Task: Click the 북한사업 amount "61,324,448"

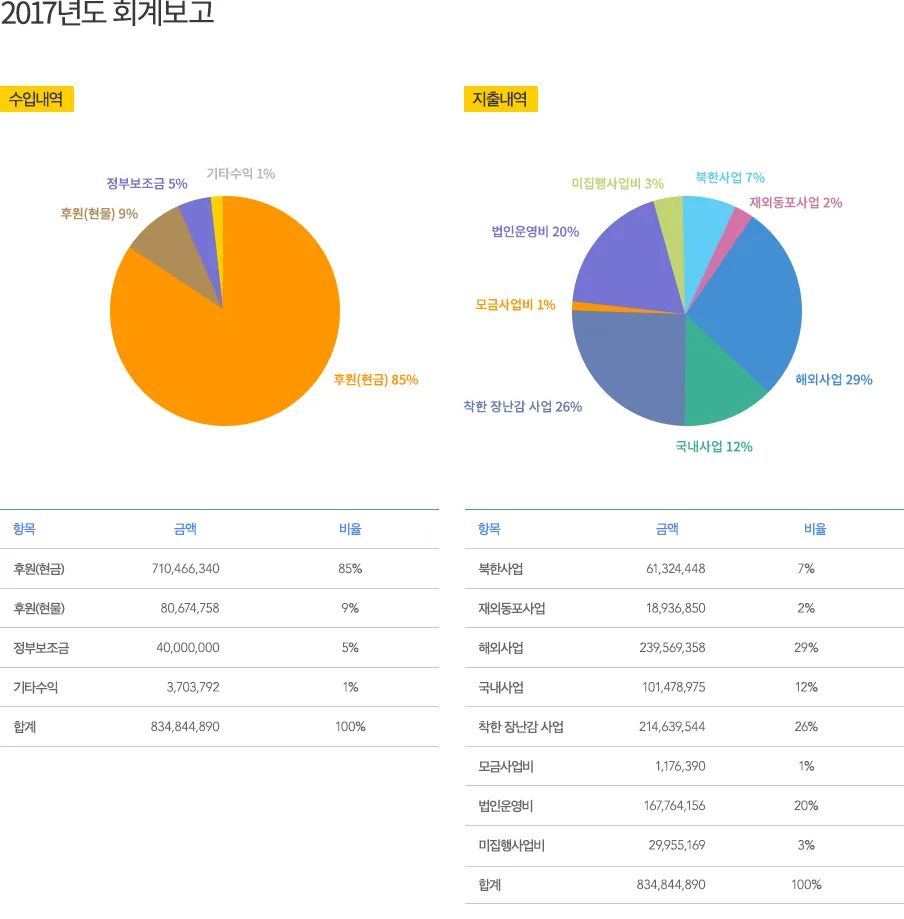Action: (x=675, y=569)
